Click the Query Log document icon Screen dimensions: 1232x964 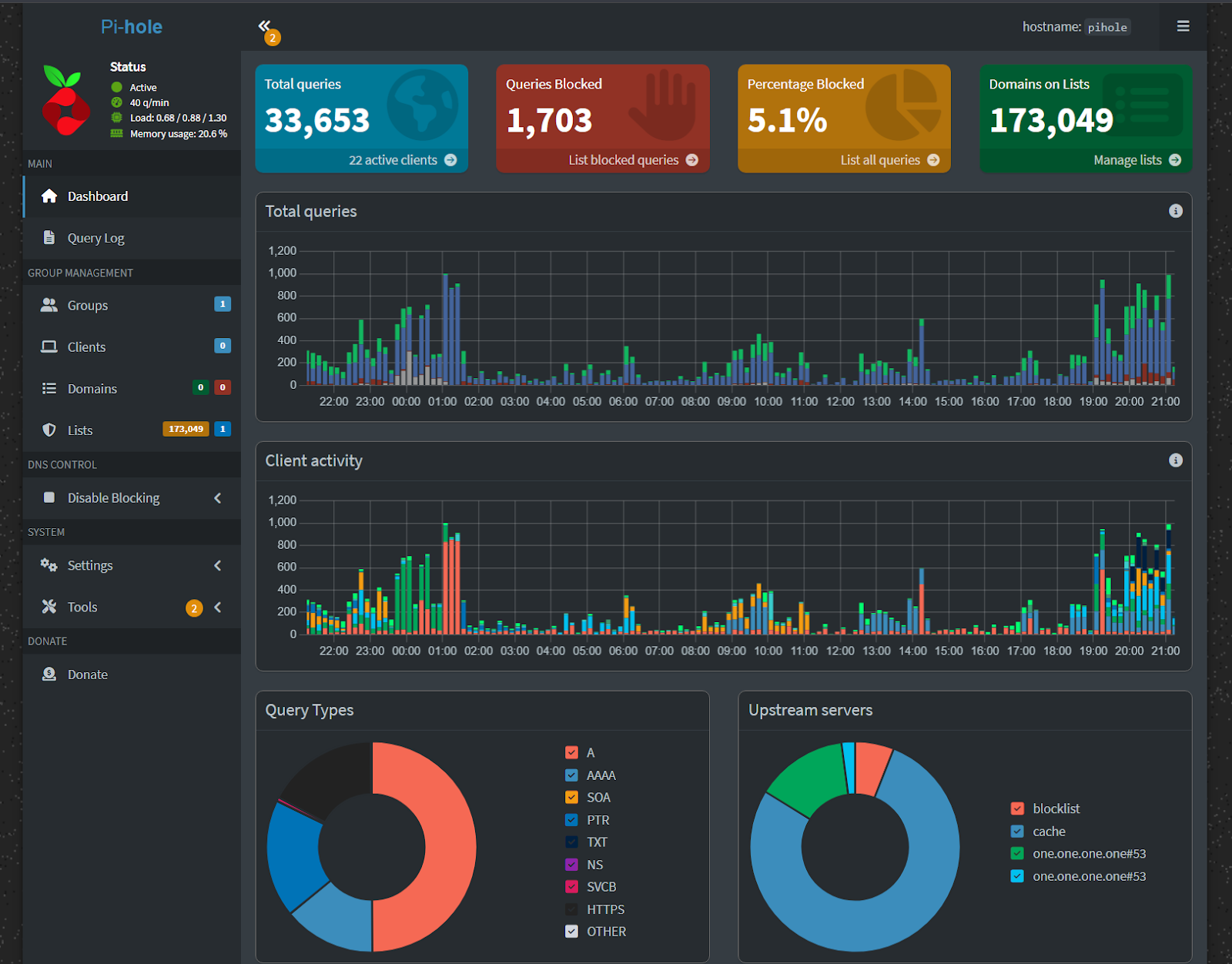pyautogui.click(x=49, y=238)
